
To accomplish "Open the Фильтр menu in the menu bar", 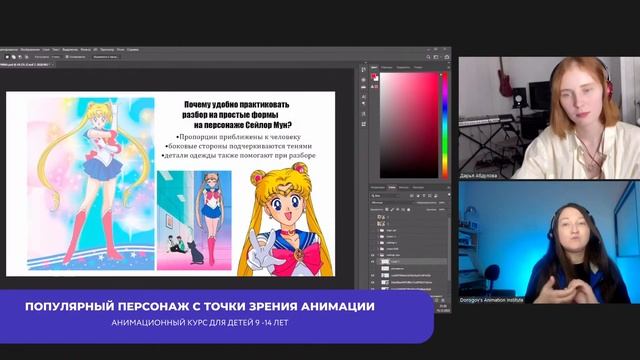I will click(86, 50).
